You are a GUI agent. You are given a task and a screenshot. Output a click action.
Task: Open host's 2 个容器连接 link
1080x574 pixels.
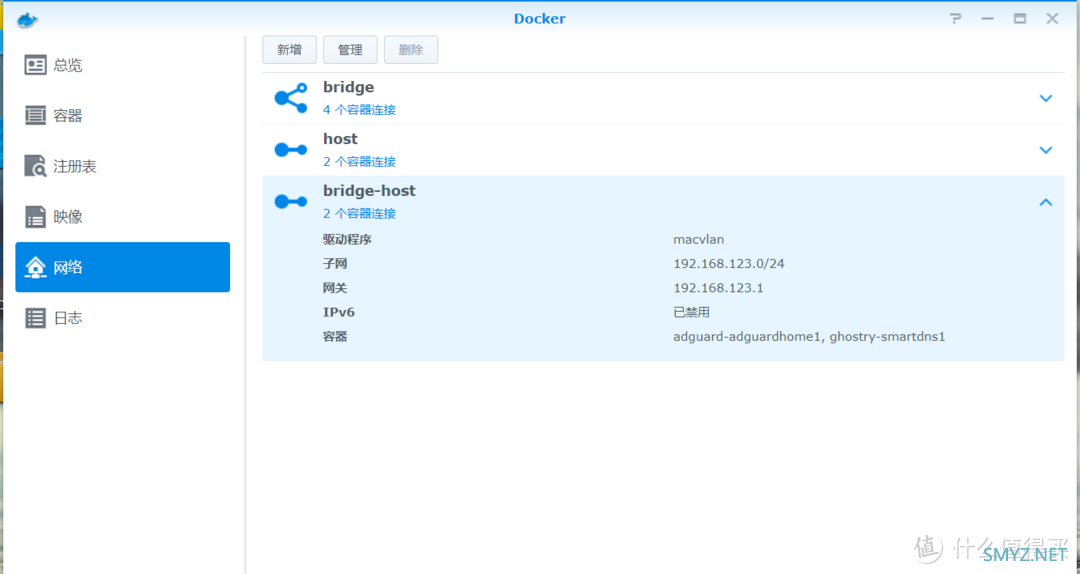[x=360, y=161]
